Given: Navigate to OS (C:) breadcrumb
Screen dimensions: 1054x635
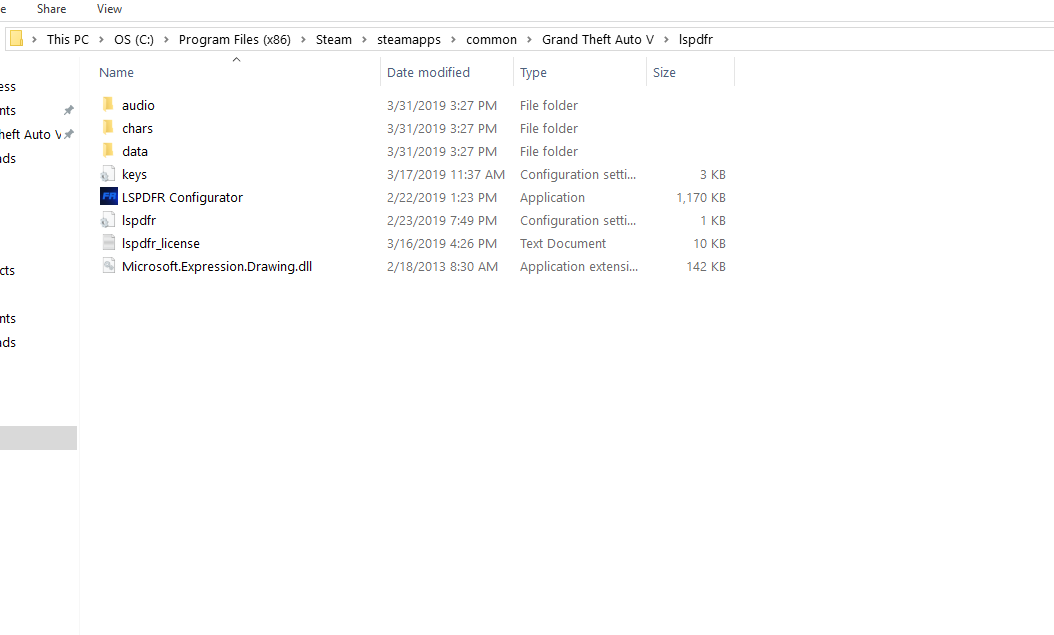Looking at the screenshot, I should point(134,40).
